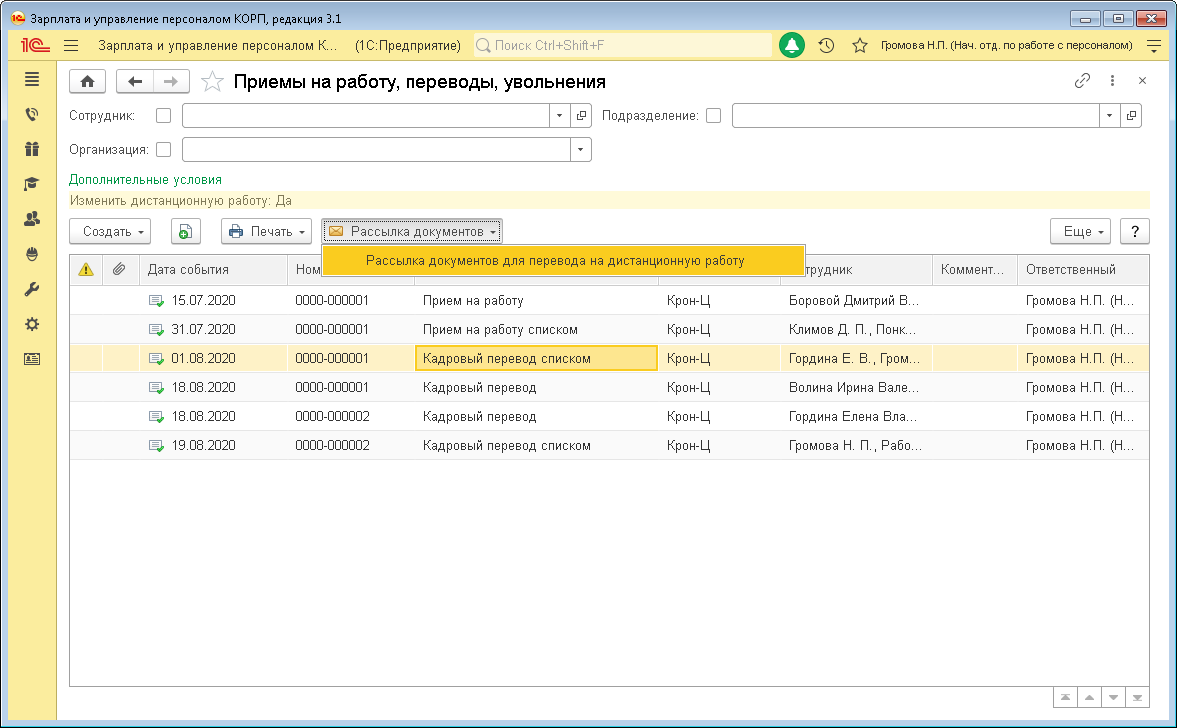The width and height of the screenshot is (1177, 728).
Task: Click the notifications bell icon
Action: [x=792, y=46]
